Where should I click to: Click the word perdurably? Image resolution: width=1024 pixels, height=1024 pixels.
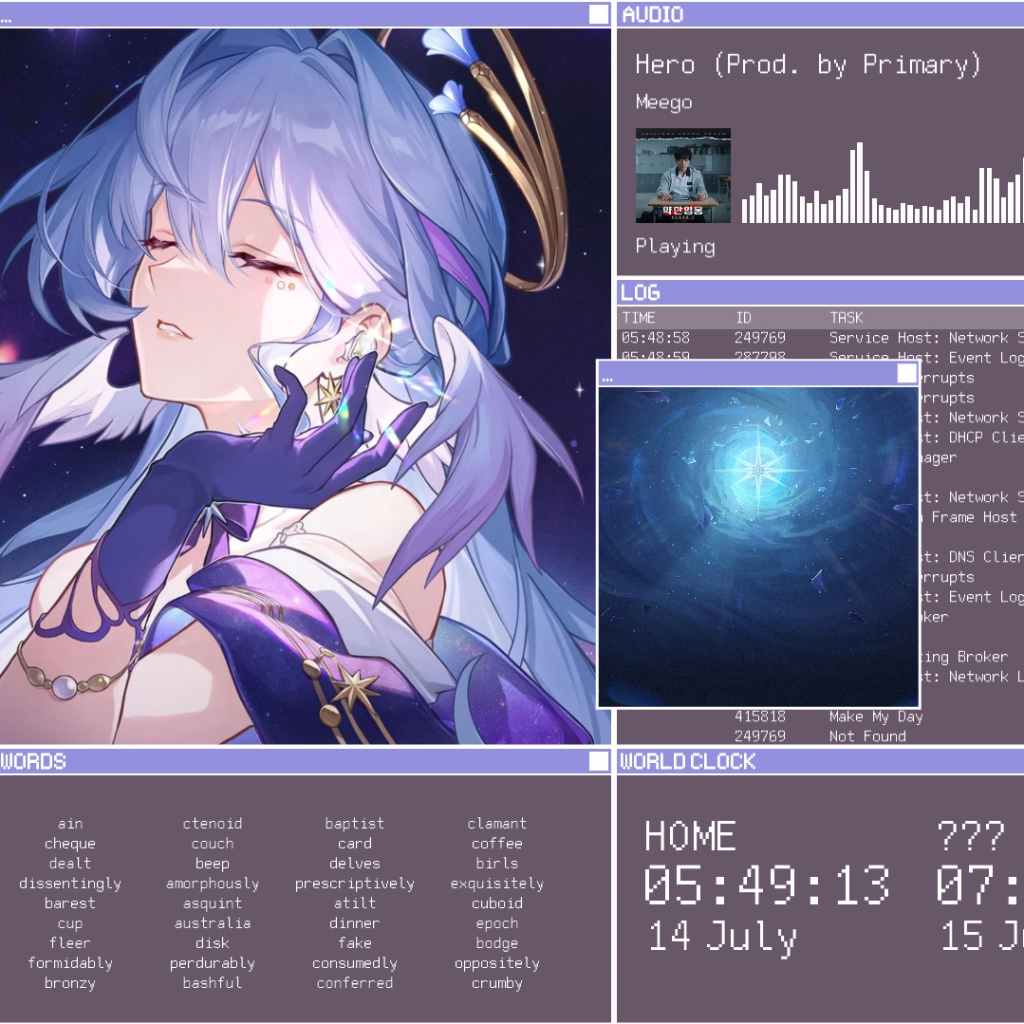(212, 964)
